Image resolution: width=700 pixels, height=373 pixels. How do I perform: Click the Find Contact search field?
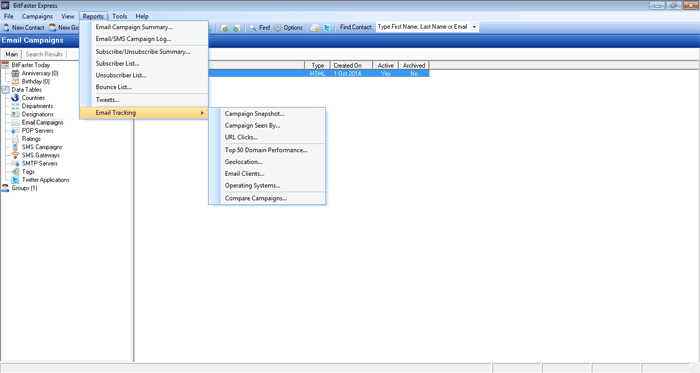pyautogui.click(x=422, y=27)
